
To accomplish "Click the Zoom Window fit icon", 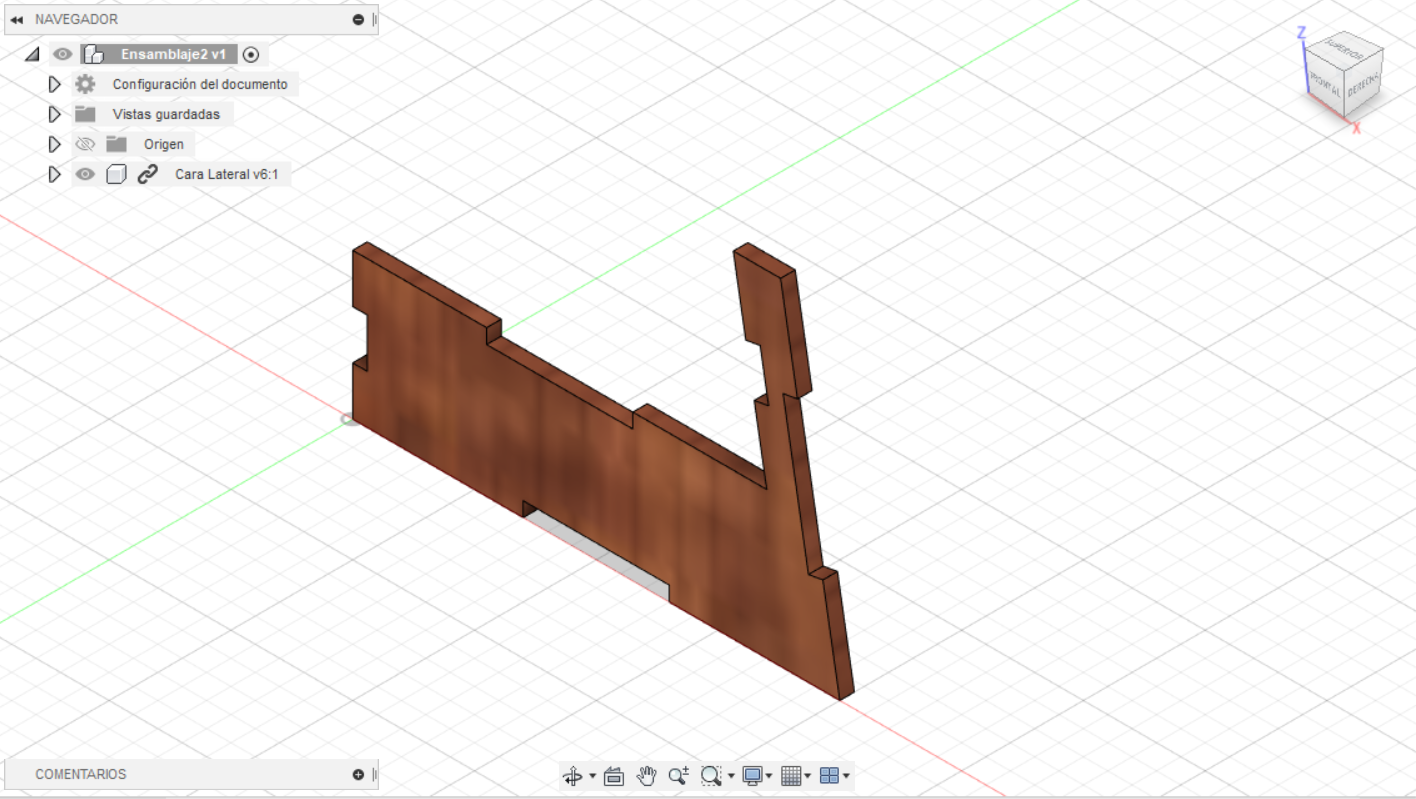I will click(x=711, y=775).
